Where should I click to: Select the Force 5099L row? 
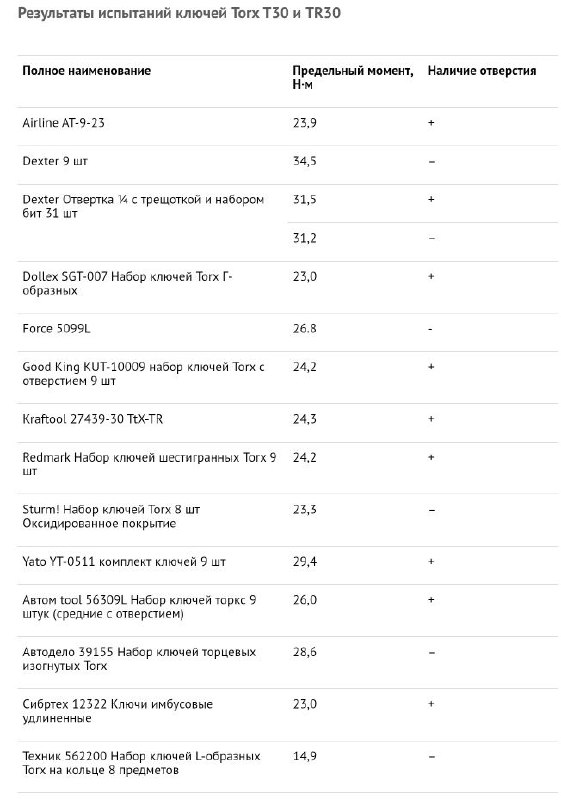[288, 329]
